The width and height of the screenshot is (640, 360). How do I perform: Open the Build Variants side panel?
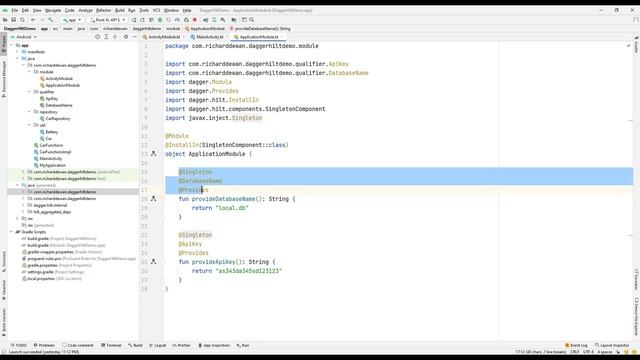pos(4,321)
